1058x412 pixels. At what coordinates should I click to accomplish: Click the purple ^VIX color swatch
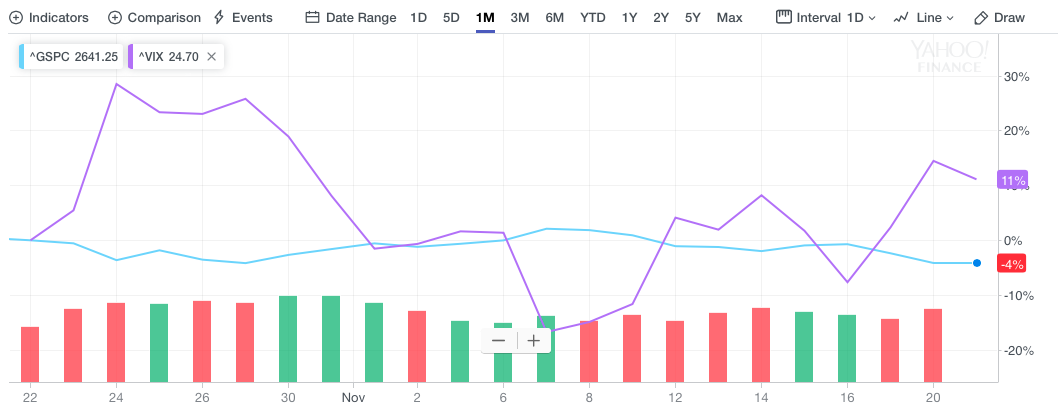point(131,57)
